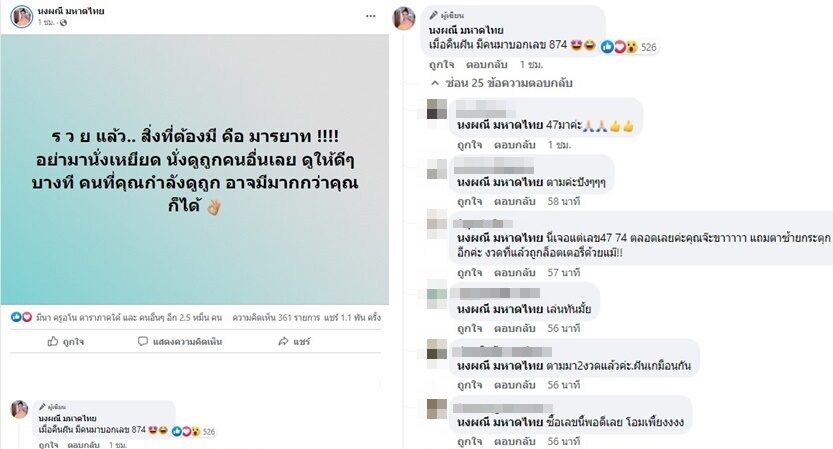Open the นงผณี มหาดไทย name in the post header
Image resolution: width=833 pixels, height=449 pixels.
coord(71,11)
